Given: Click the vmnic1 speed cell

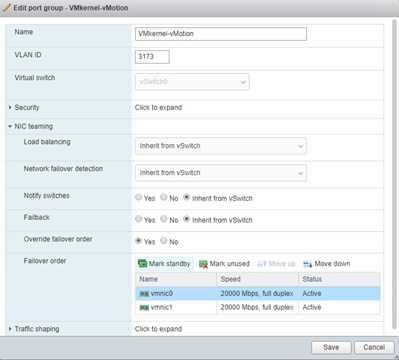Looking at the screenshot, I should pyautogui.click(x=257, y=307).
